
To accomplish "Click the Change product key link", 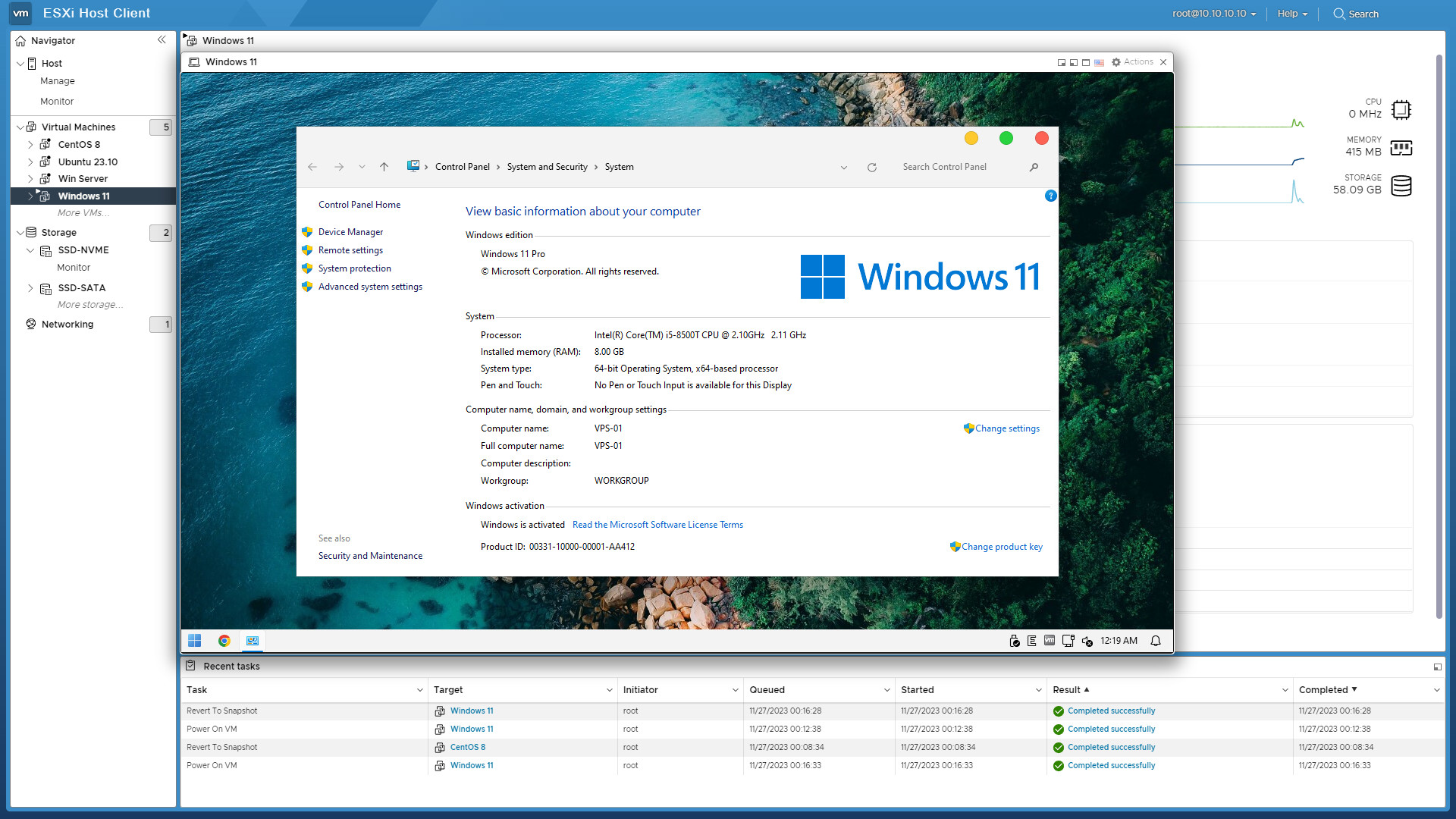I will (1001, 547).
